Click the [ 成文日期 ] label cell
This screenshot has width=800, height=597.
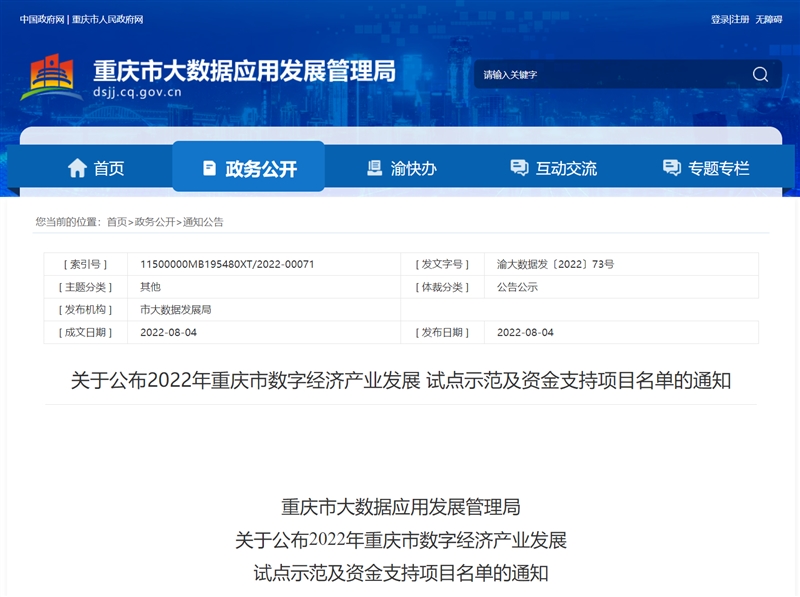(x=85, y=332)
